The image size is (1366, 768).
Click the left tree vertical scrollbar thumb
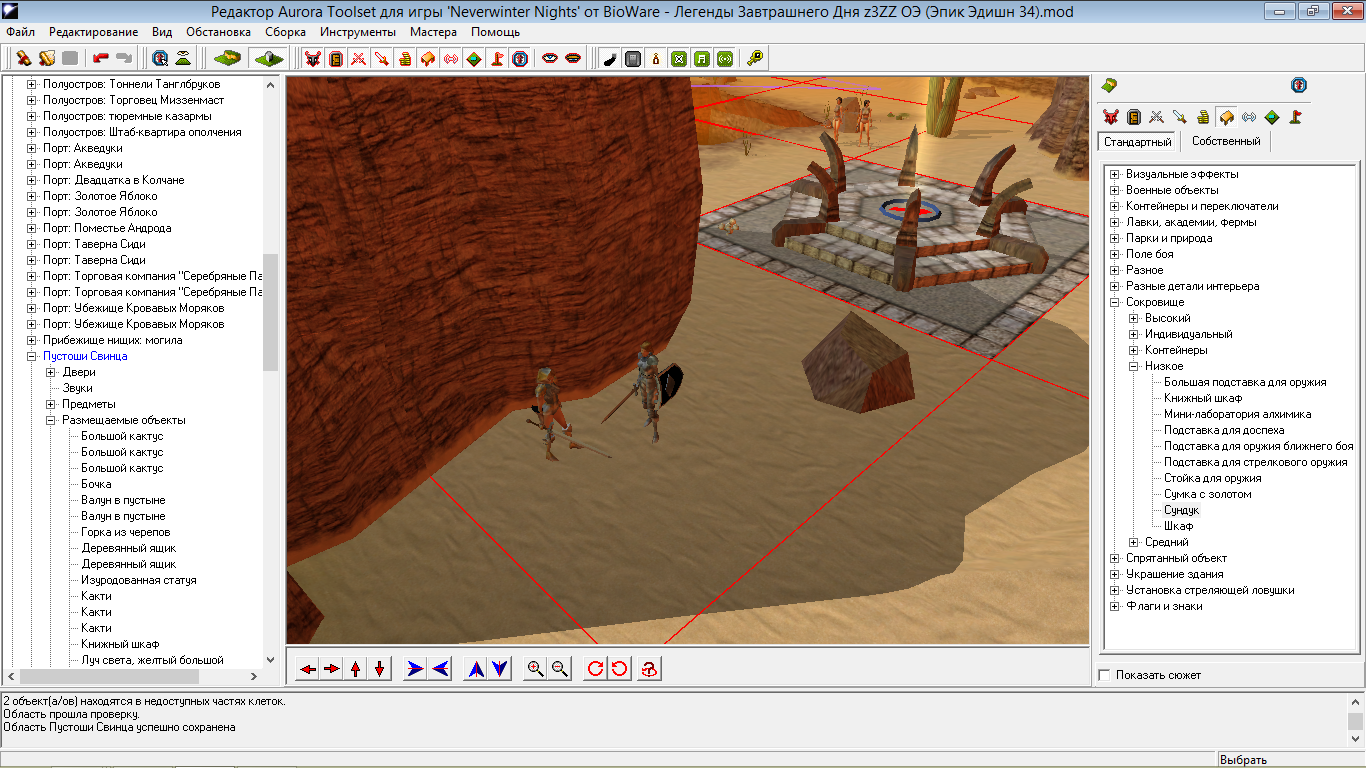tap(270, 312)
